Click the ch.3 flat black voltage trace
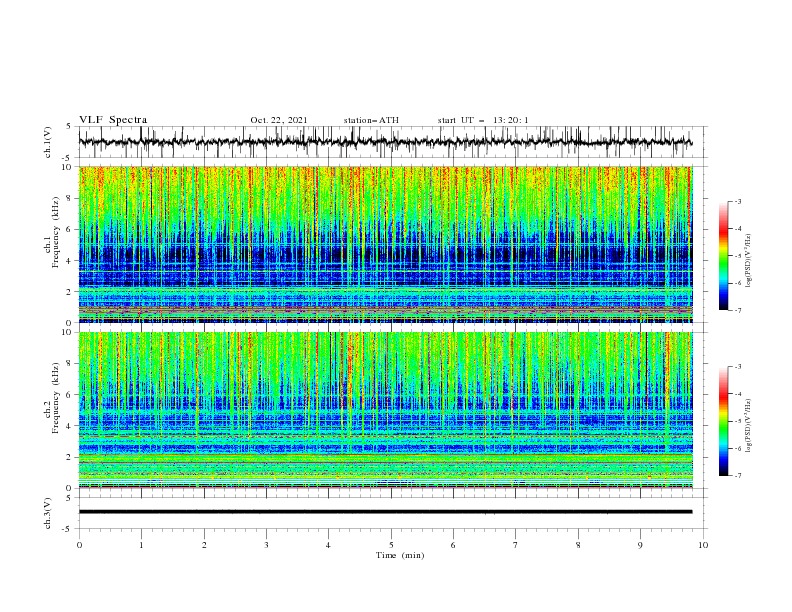This screenshot has height=612, width=792. (x=385, y=512)
